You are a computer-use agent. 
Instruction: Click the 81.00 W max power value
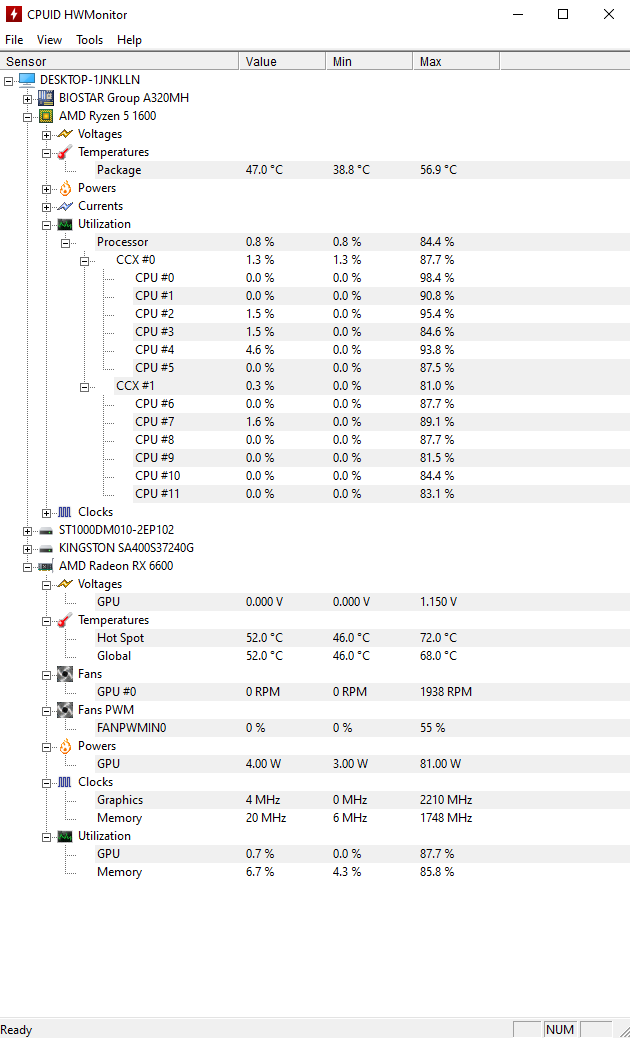[x=441, y=764]
